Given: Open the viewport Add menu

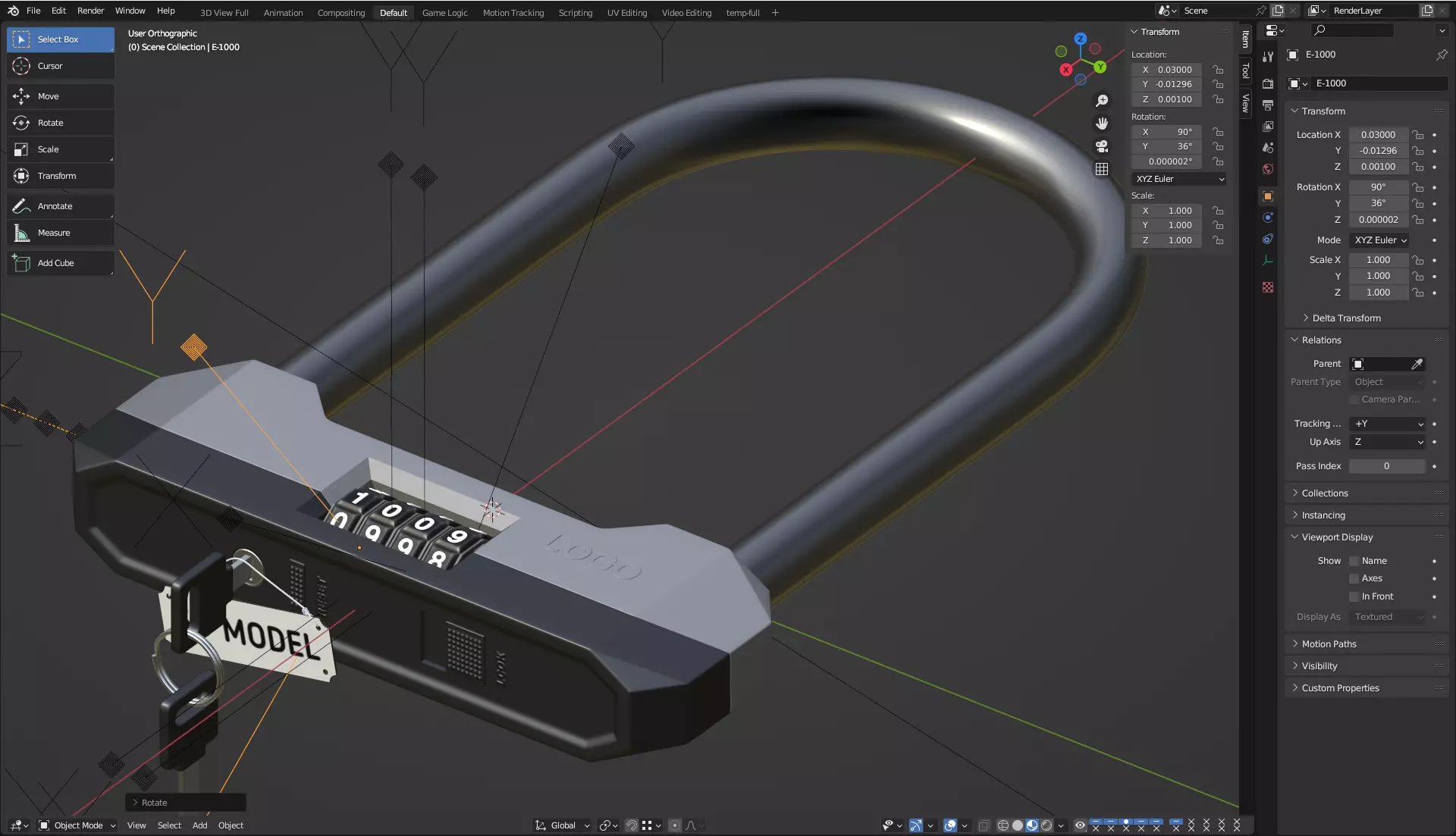Looking at the screenshot, I should [x=199, y=825].
